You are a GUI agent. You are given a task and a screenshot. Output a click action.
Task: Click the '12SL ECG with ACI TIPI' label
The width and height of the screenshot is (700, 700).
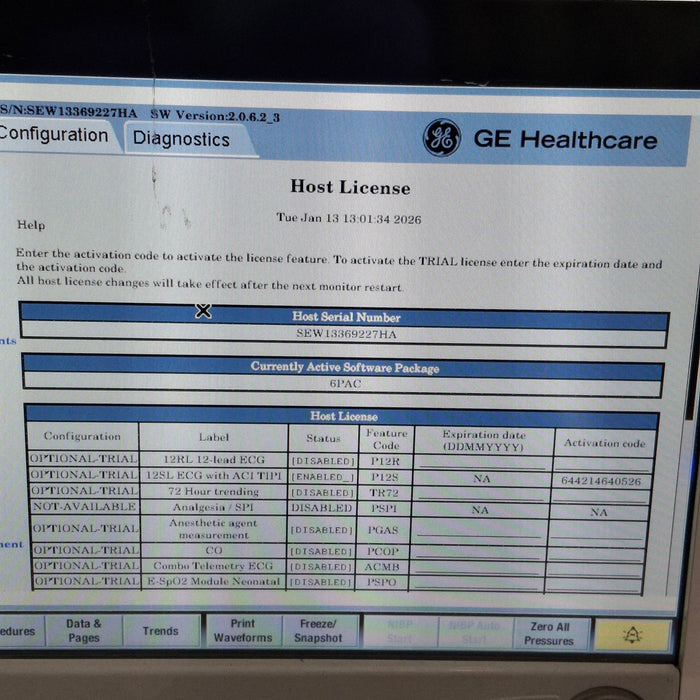coord(214,475)
